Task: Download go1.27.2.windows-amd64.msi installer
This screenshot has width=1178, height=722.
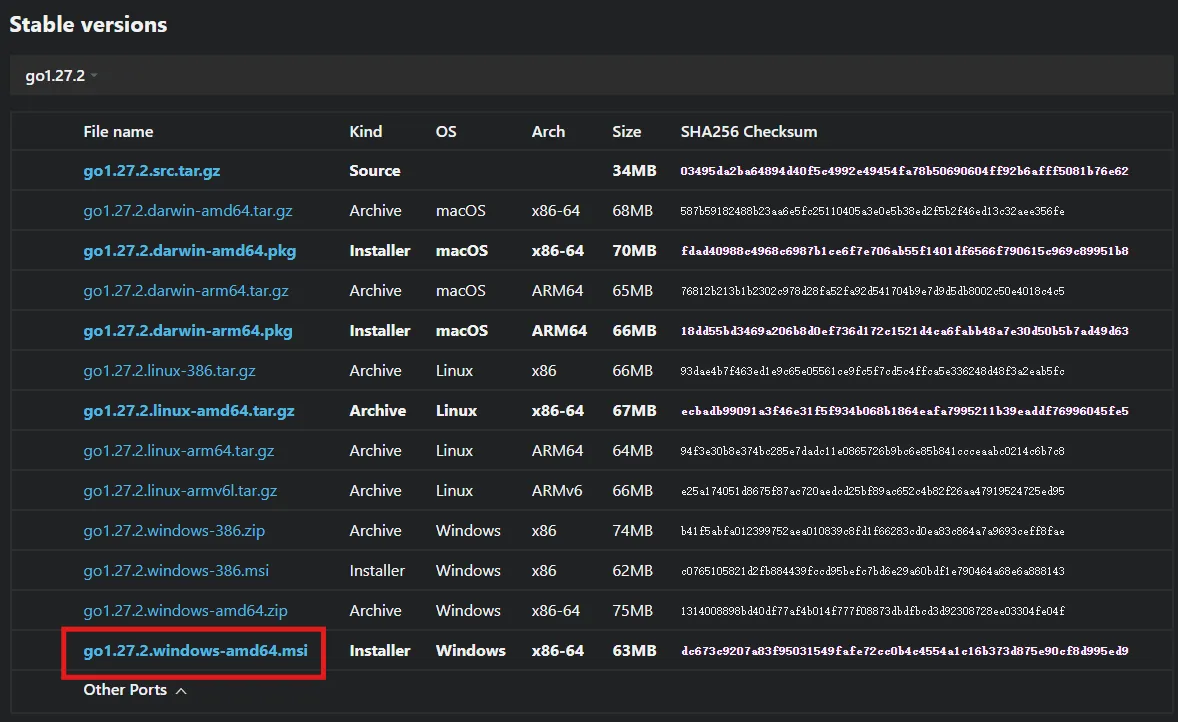Action: click(195, 651)
